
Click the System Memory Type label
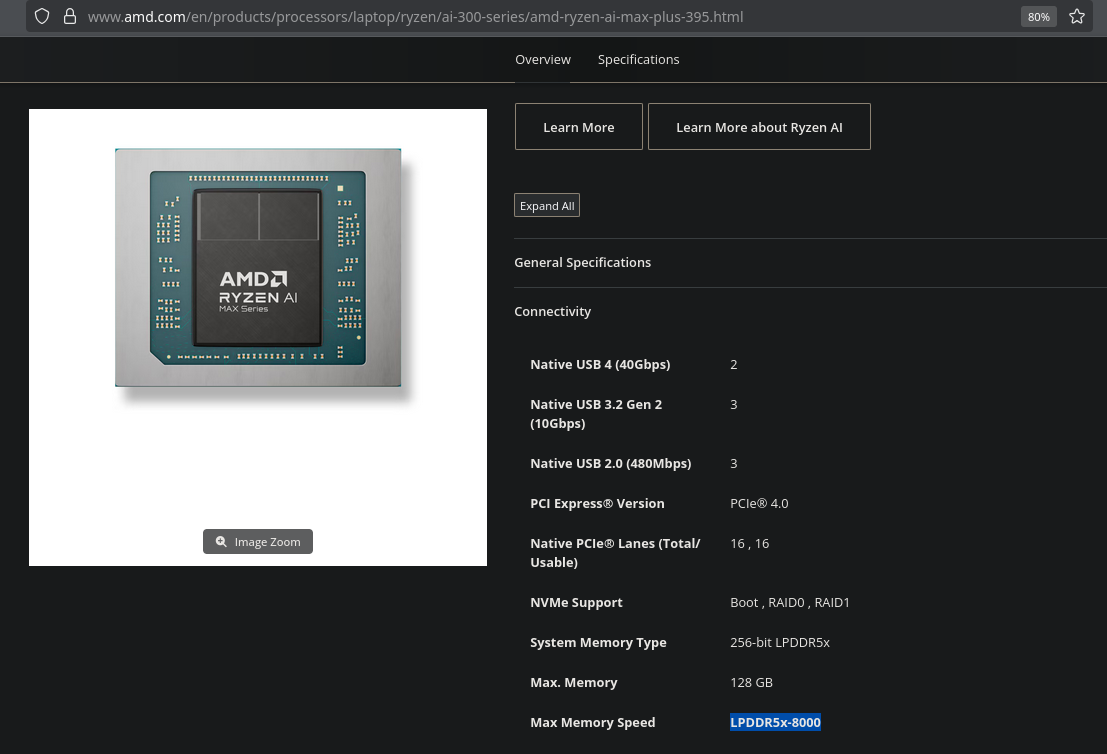coord(598,642)
